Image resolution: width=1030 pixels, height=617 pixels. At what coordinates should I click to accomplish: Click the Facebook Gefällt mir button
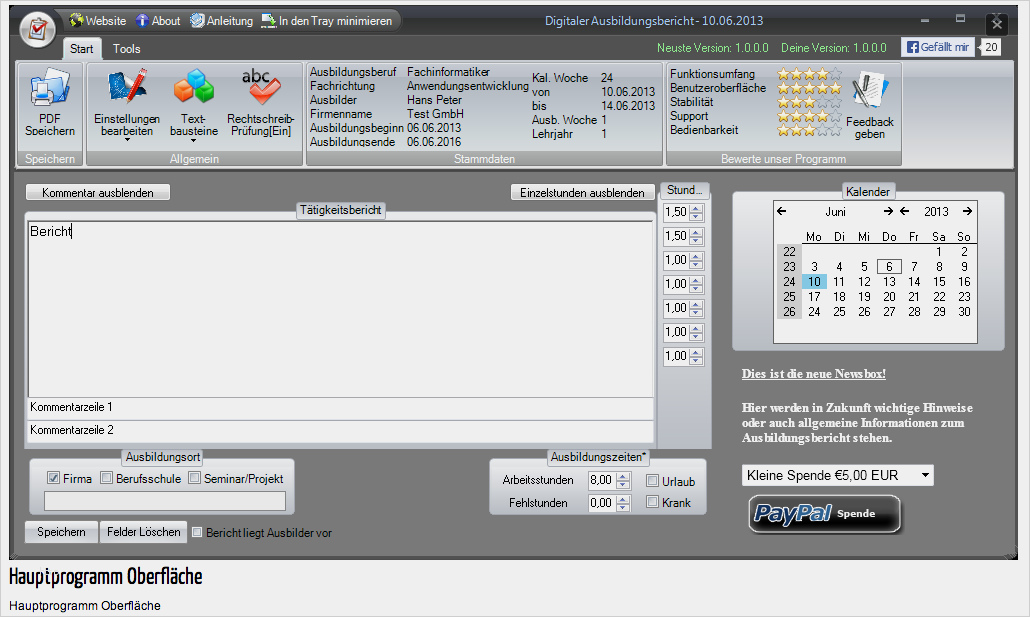(x=937, y=47)
